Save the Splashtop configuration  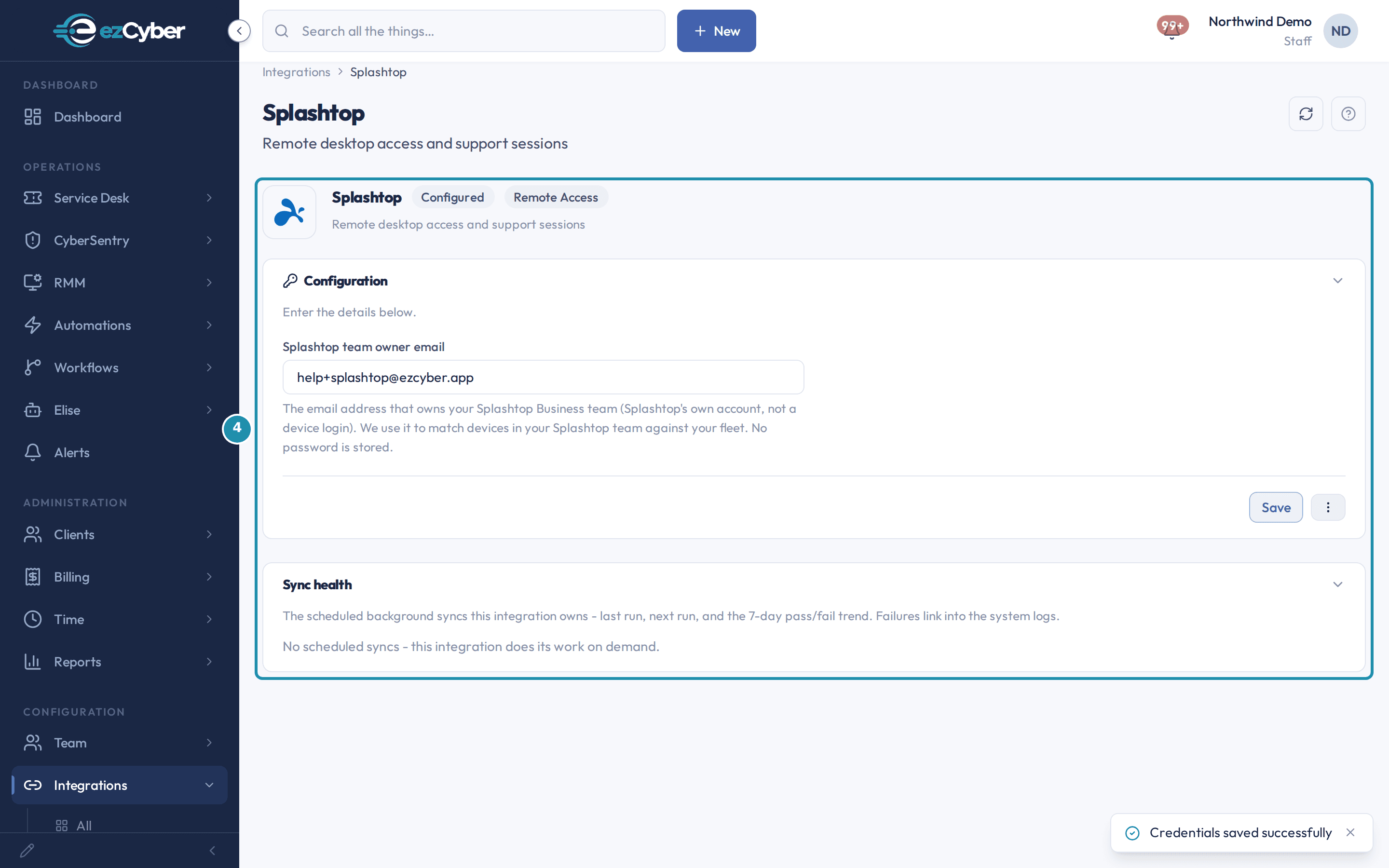[x=1276, y=507]
